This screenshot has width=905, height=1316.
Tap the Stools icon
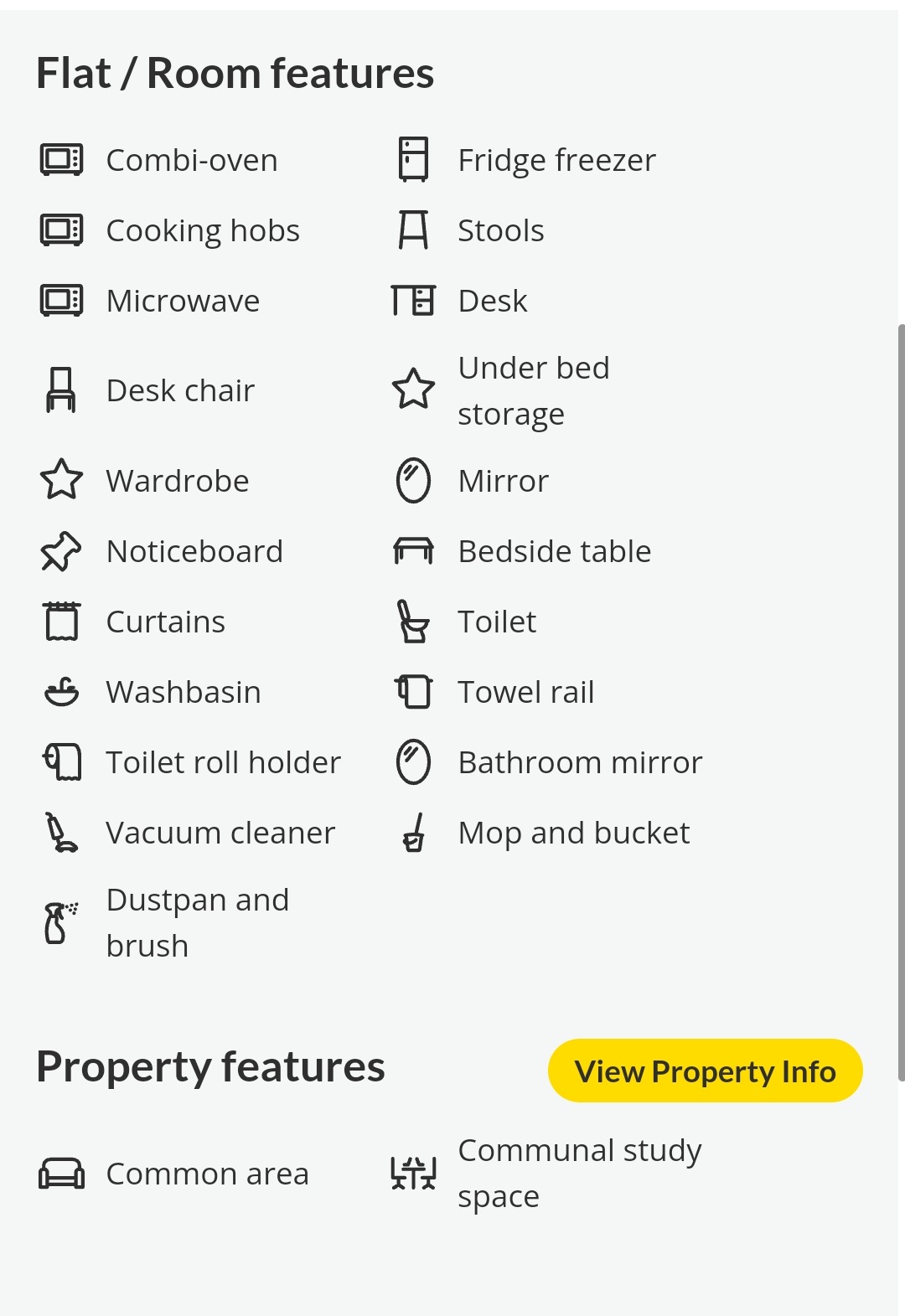(413, 230)
